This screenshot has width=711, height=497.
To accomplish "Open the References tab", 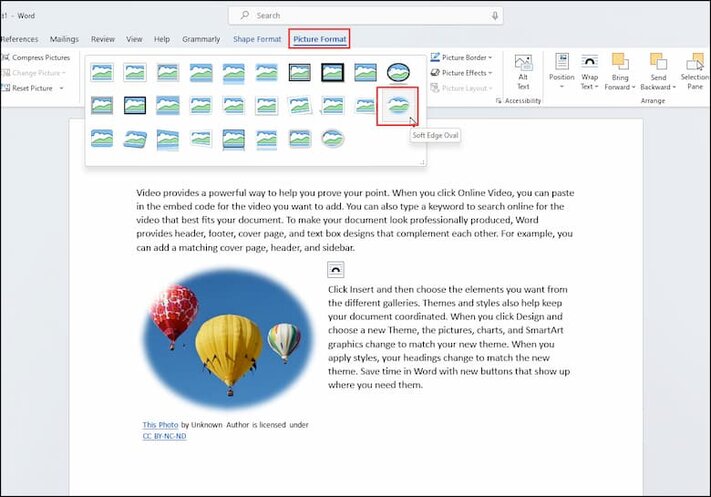I will pos(19,39).
